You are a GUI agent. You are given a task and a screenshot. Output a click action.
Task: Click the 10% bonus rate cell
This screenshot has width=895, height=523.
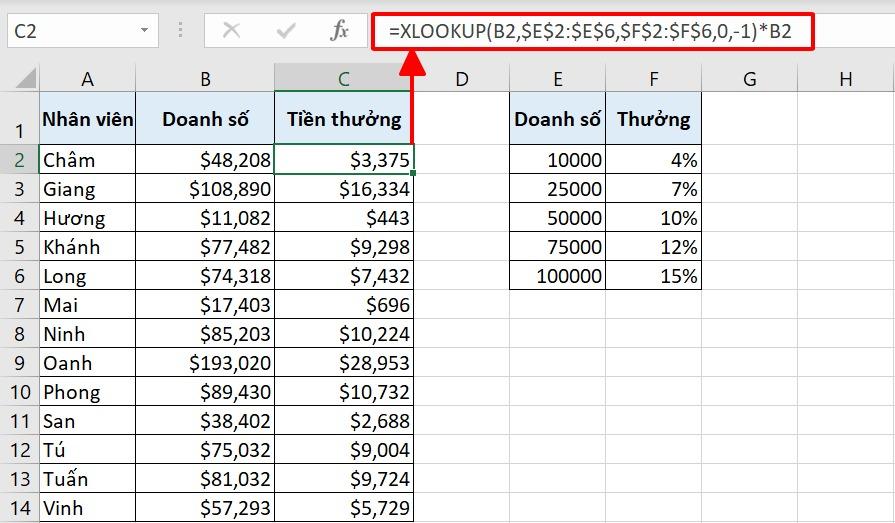coord(654,218)
